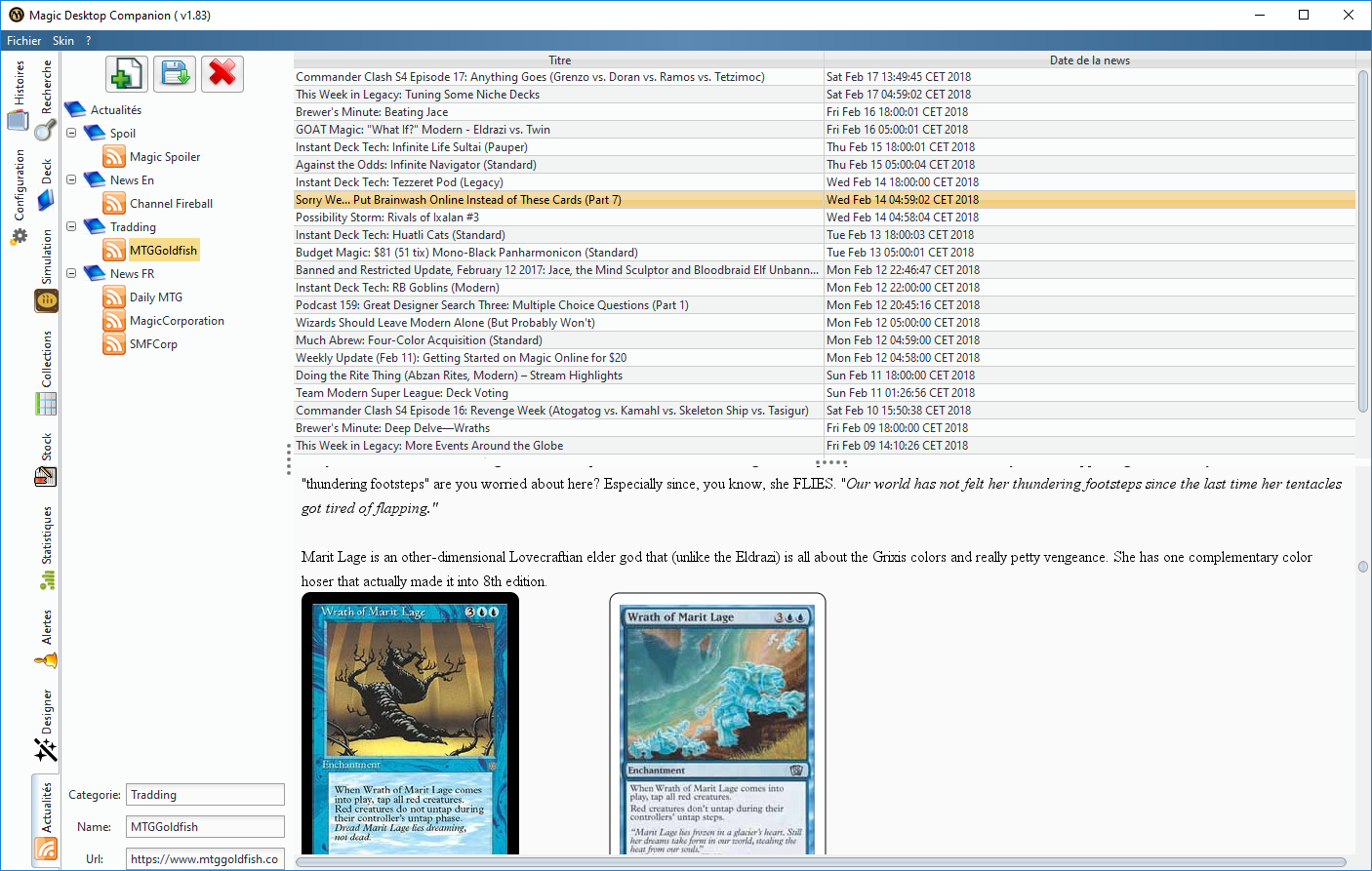Open 'Banned and Restricted Update' news row
This screenshot has height=871, width=1372.
(825, 270)
